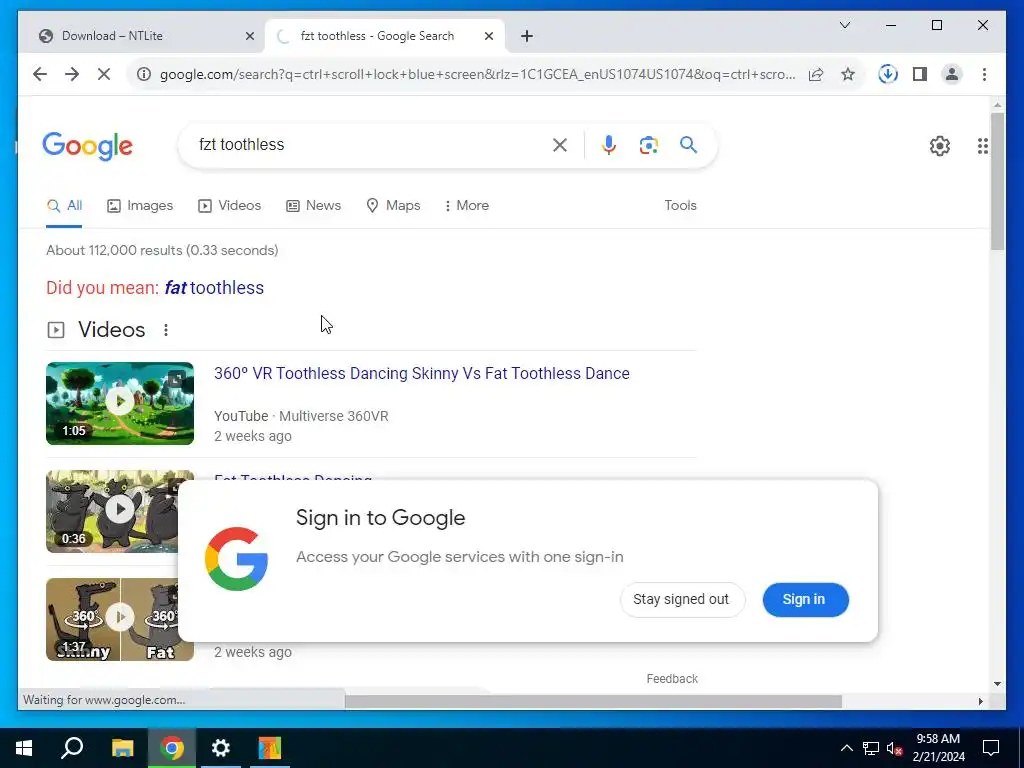Screen dimensions: 1024x768
Task: Stop loading the current page
Action: (104, 74)
